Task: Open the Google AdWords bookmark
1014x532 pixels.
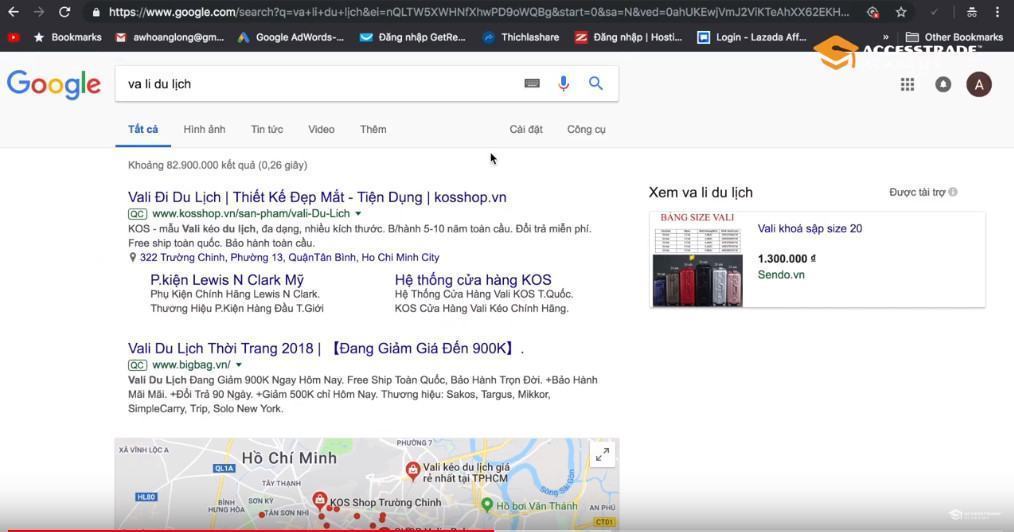Action: (x=290, y=37)
